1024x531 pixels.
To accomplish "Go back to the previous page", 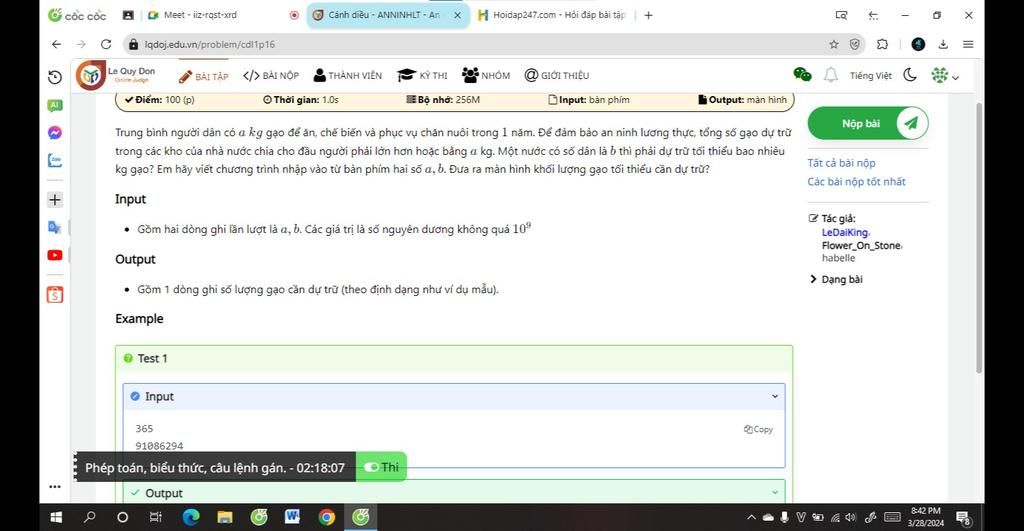I will tap(56, 44).
